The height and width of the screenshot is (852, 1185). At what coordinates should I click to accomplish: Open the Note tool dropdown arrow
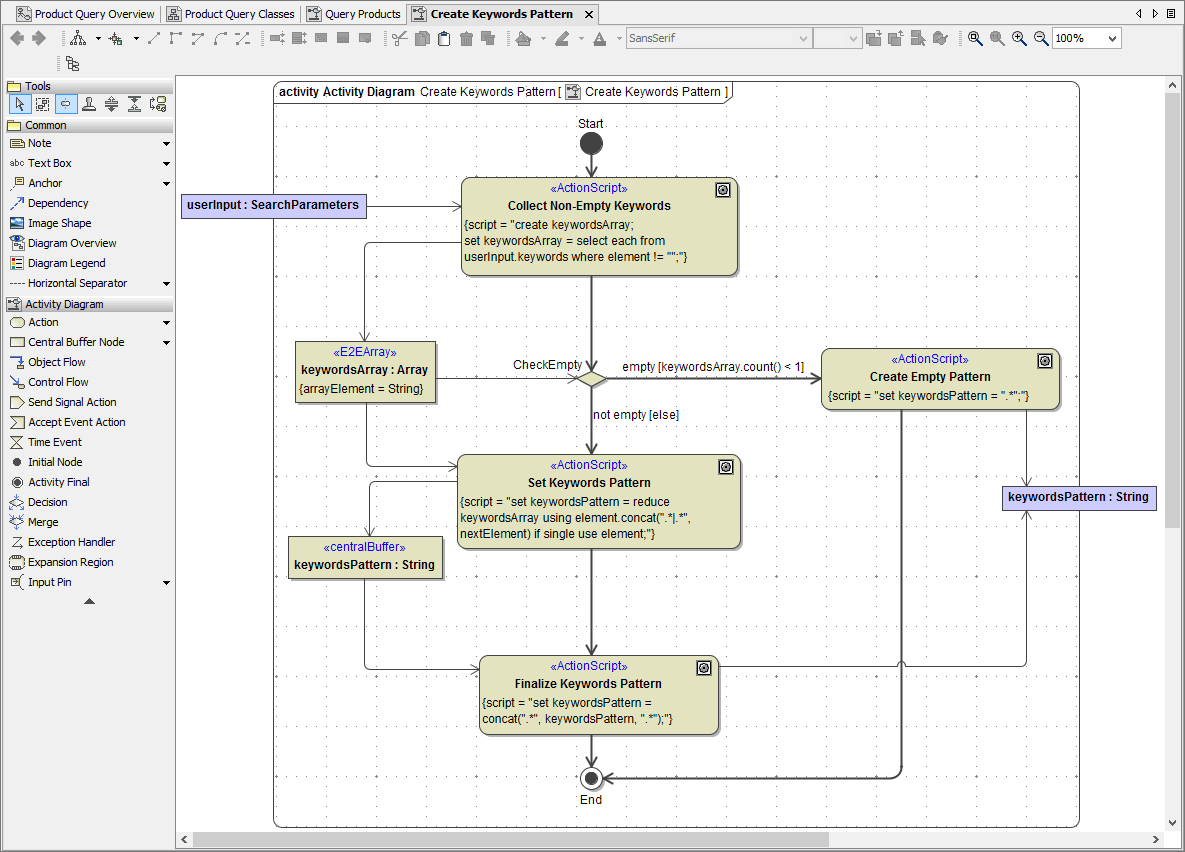pos(166,143)
